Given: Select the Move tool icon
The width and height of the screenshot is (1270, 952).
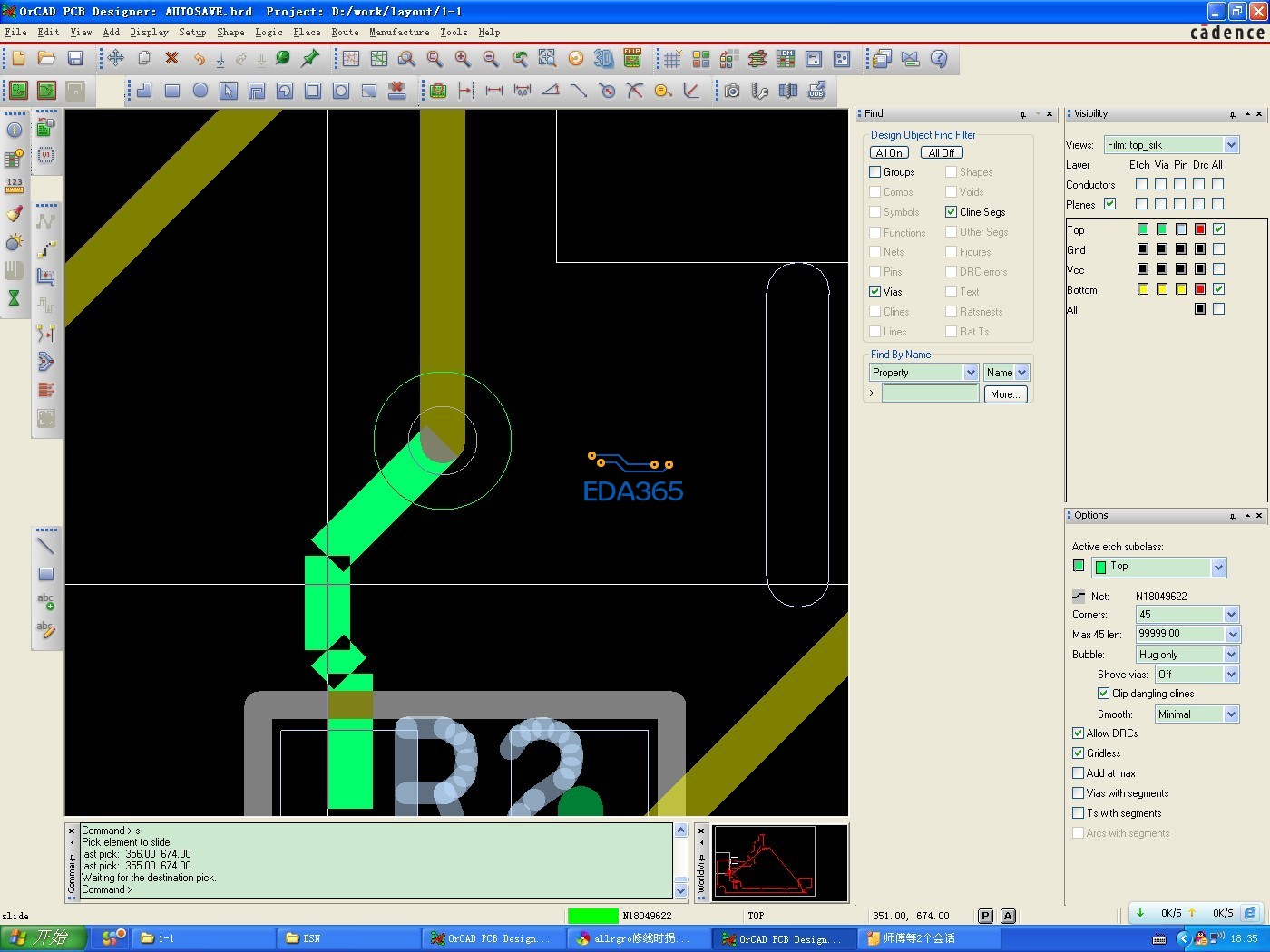Looking at the screenshot, I should tap(116, 59).
